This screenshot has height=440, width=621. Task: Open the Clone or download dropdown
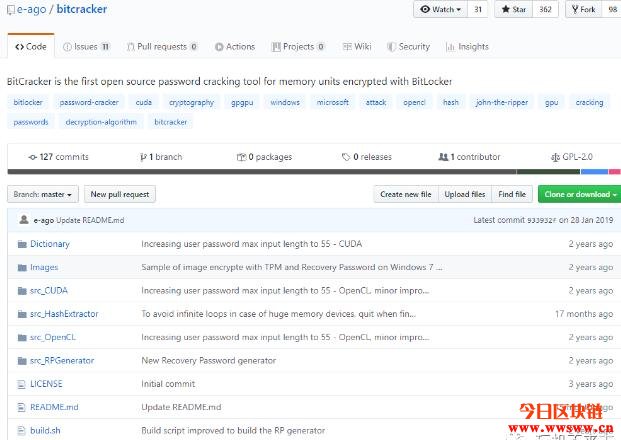[x=579, y=194]
